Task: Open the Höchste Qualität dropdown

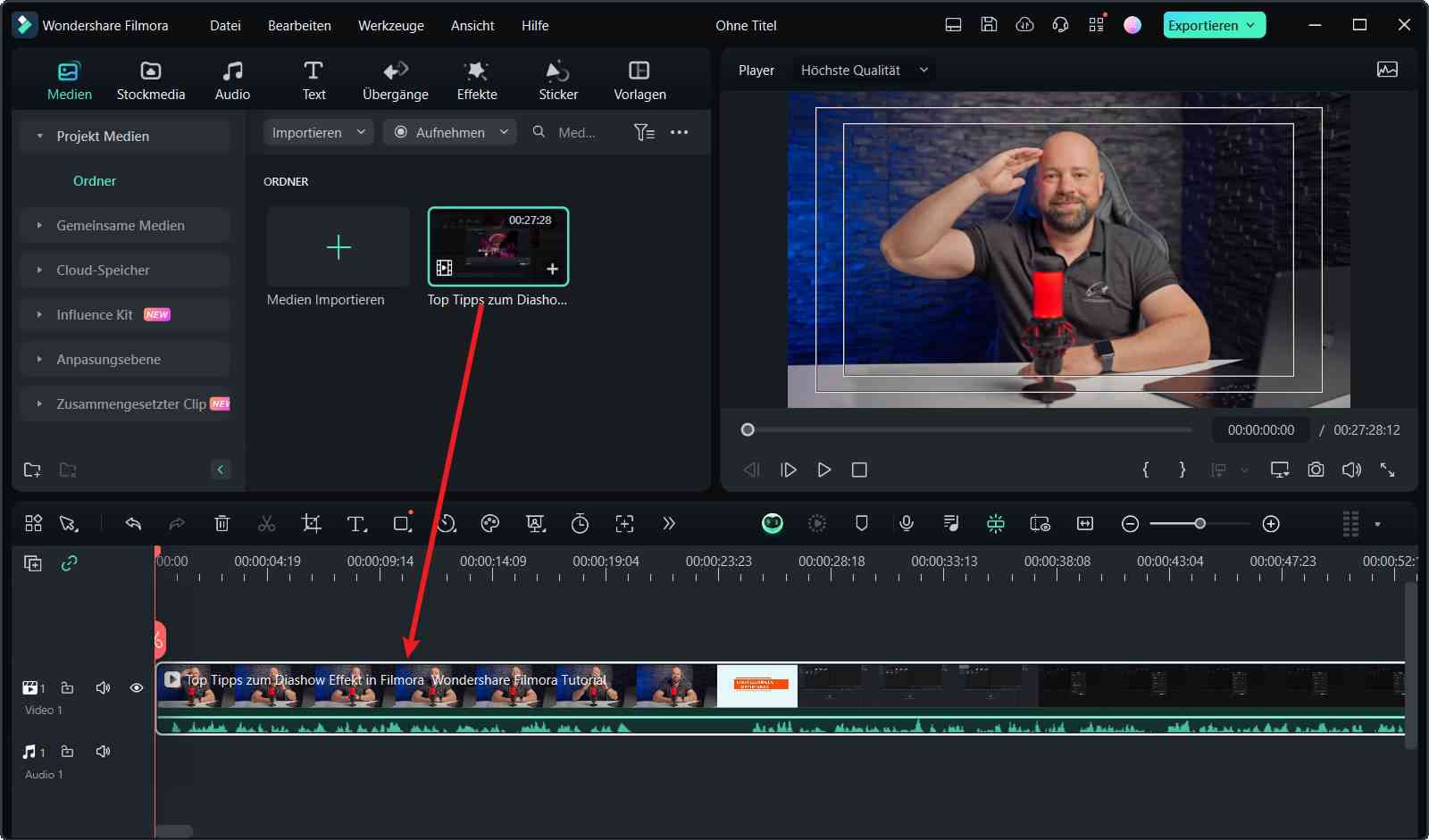Action: tap(865, 70)
